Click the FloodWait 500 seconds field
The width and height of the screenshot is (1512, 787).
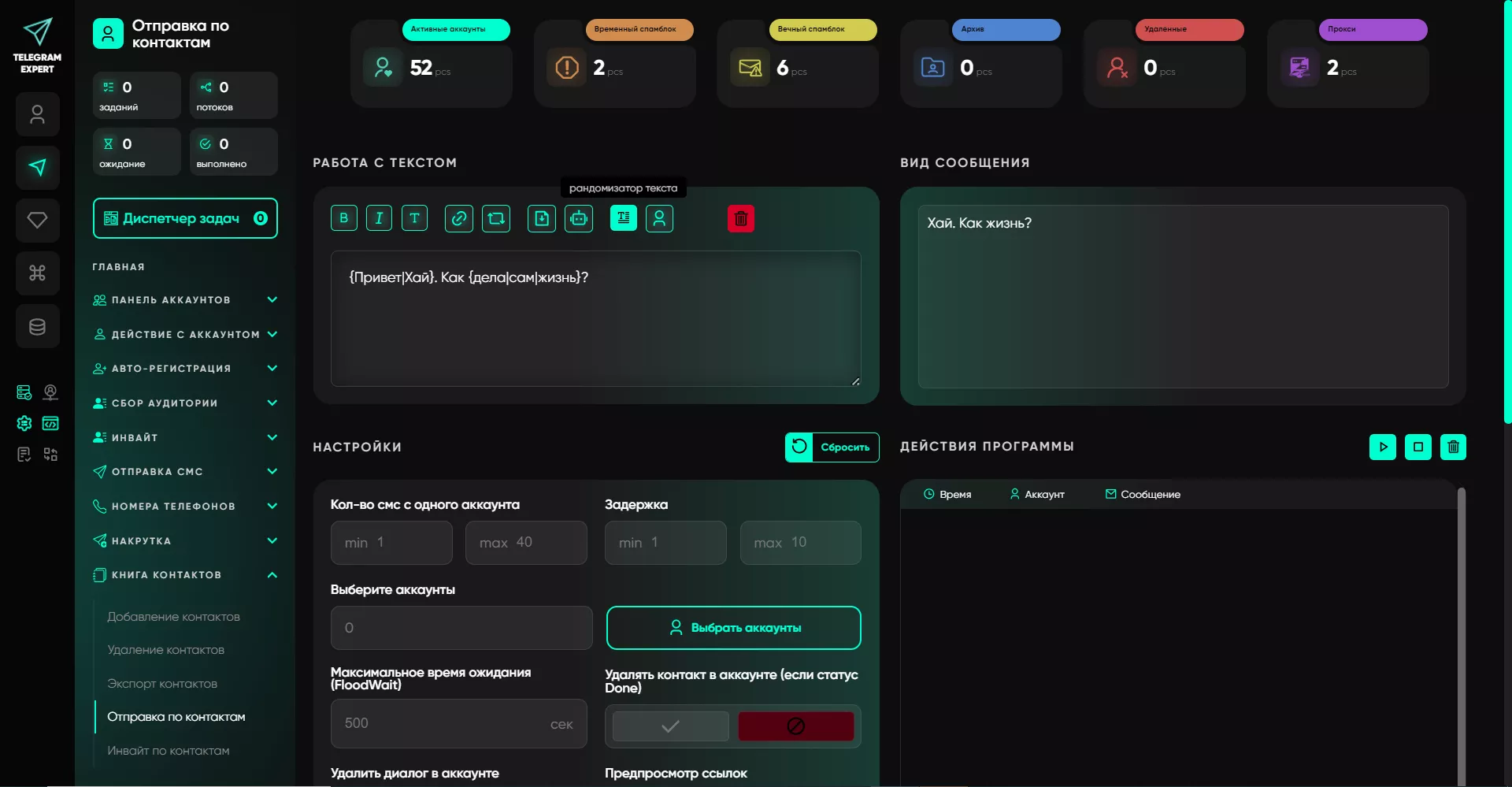[459, 723]
